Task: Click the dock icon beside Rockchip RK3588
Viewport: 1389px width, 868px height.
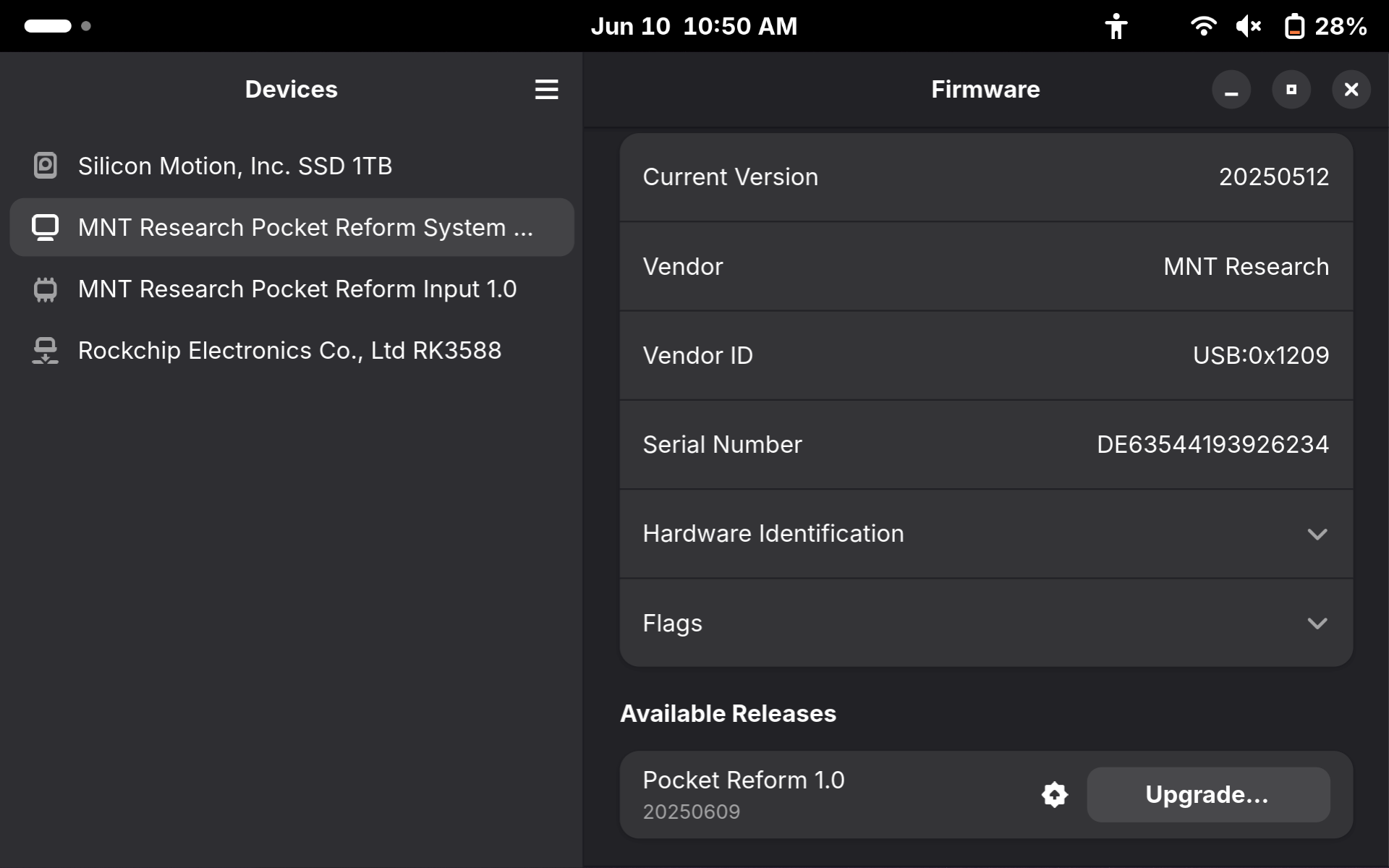Action: click(46, 351)
